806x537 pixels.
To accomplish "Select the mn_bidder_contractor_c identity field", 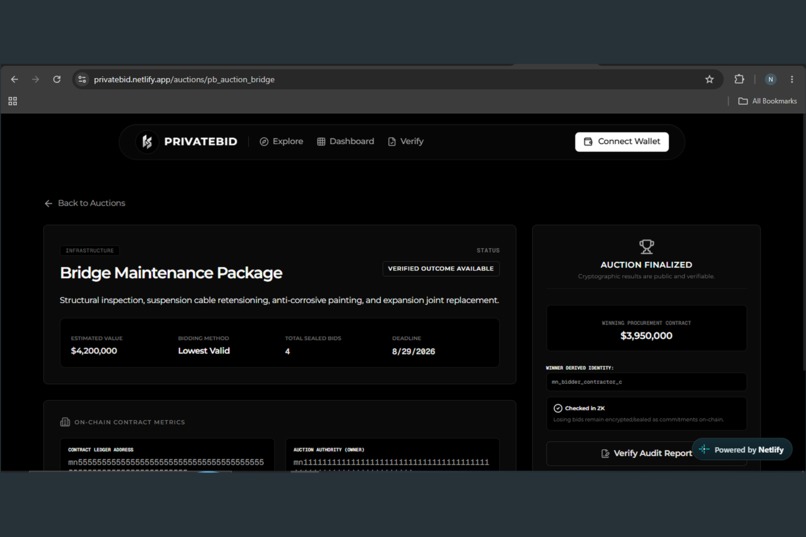I will (646, 382).
